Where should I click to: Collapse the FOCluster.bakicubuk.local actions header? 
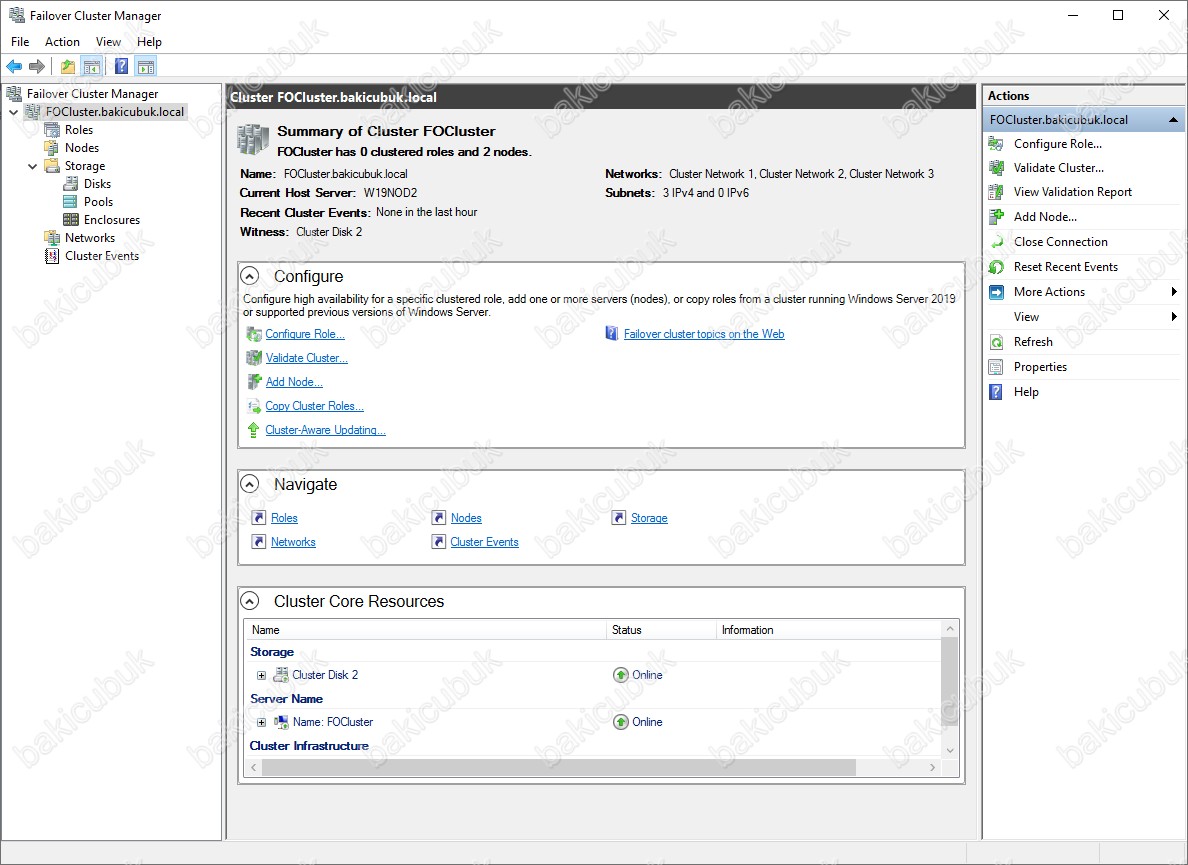(x=1173, y=120)
